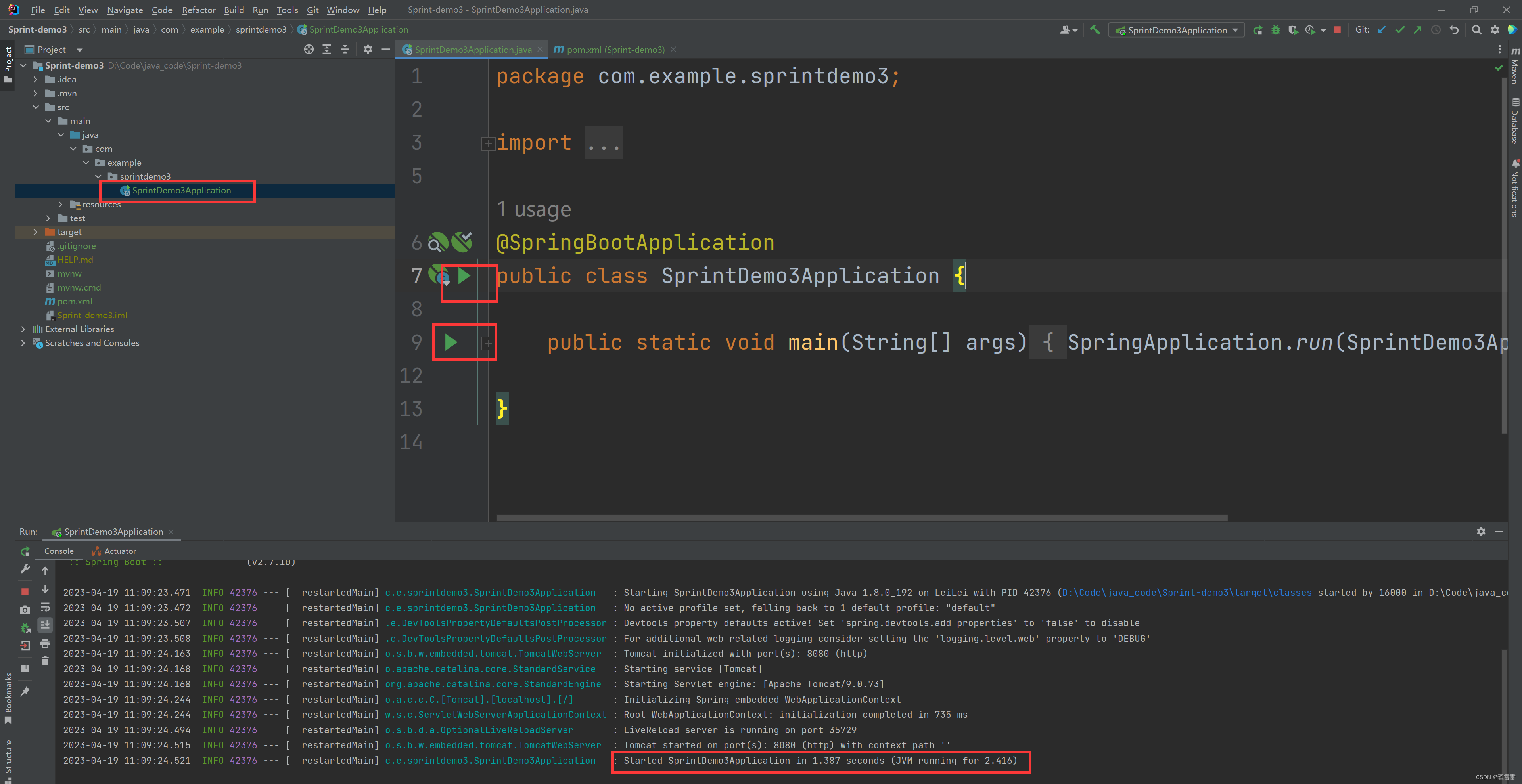Open the code-with-me user icon dropdown
1522x784 pixels.
(1068, 30)
